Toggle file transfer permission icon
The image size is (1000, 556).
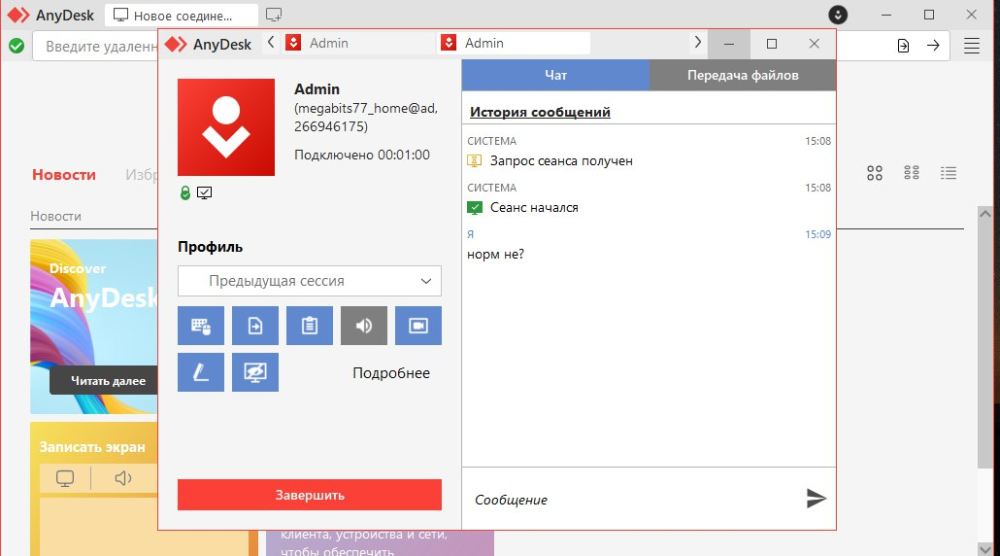coord(255,326)
